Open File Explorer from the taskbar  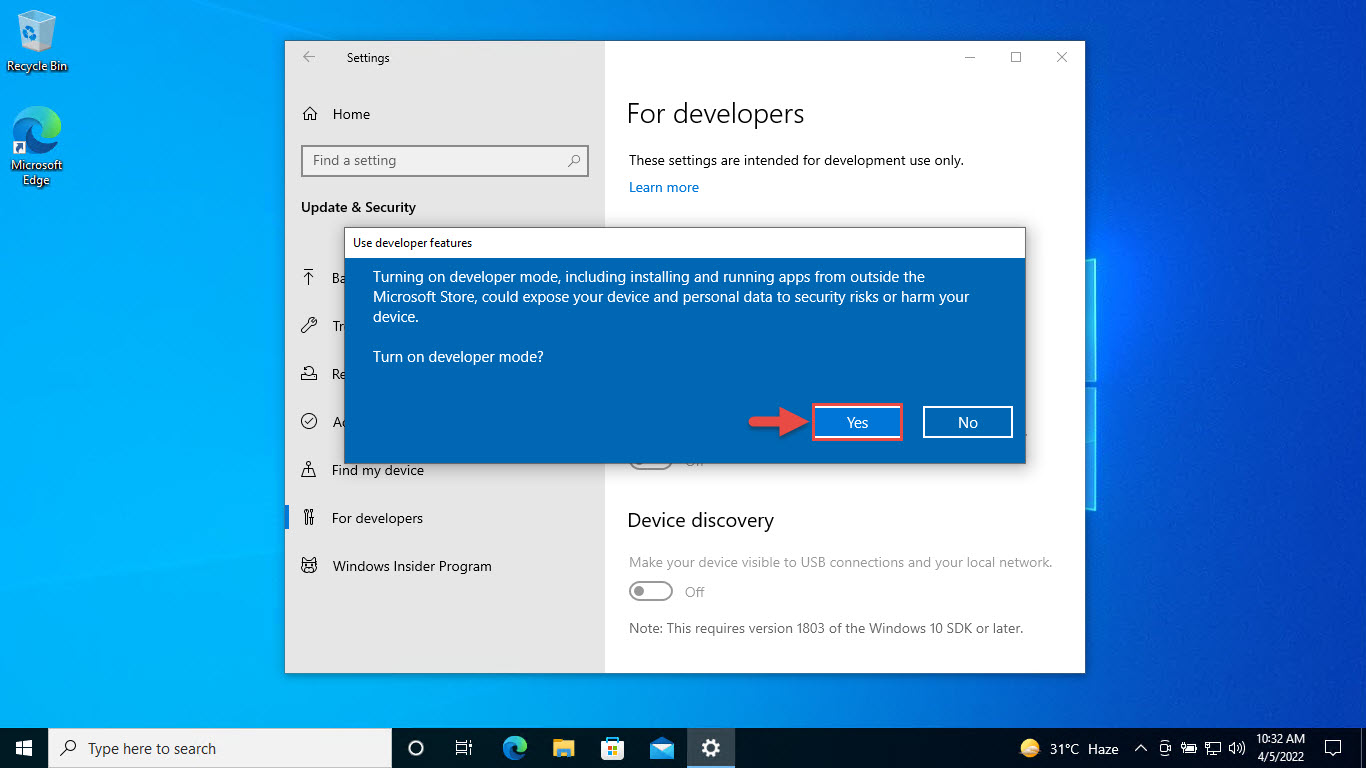pos(564,748)
